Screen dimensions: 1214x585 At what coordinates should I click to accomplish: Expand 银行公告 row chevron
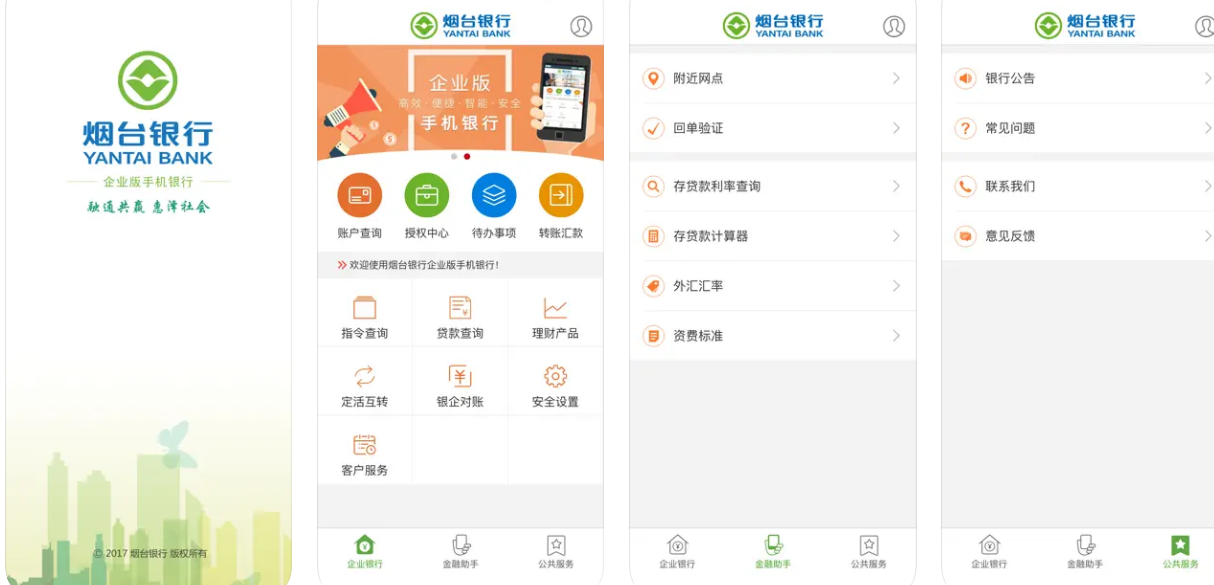point(1208,78)
